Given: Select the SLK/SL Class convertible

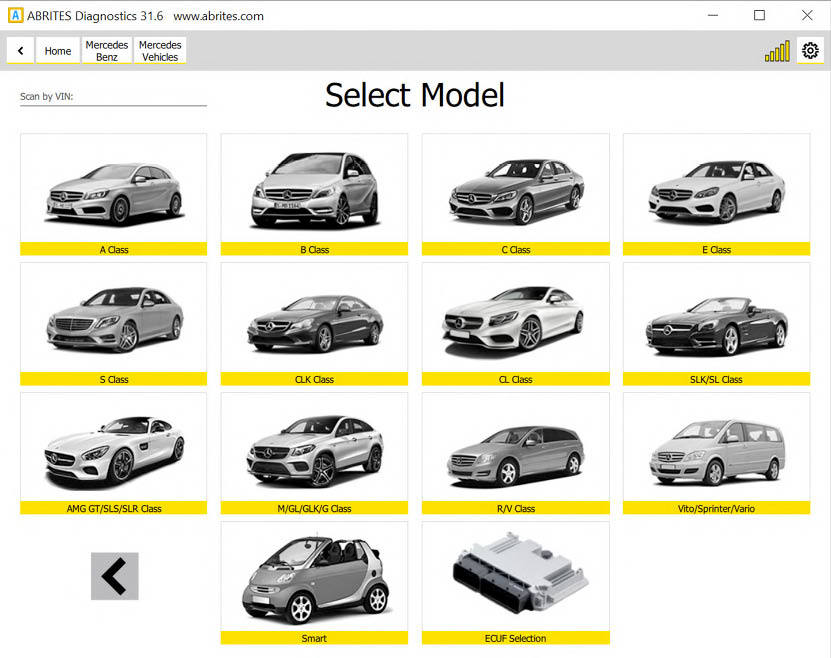Looking at the screenshot, I should coord(716,322).
